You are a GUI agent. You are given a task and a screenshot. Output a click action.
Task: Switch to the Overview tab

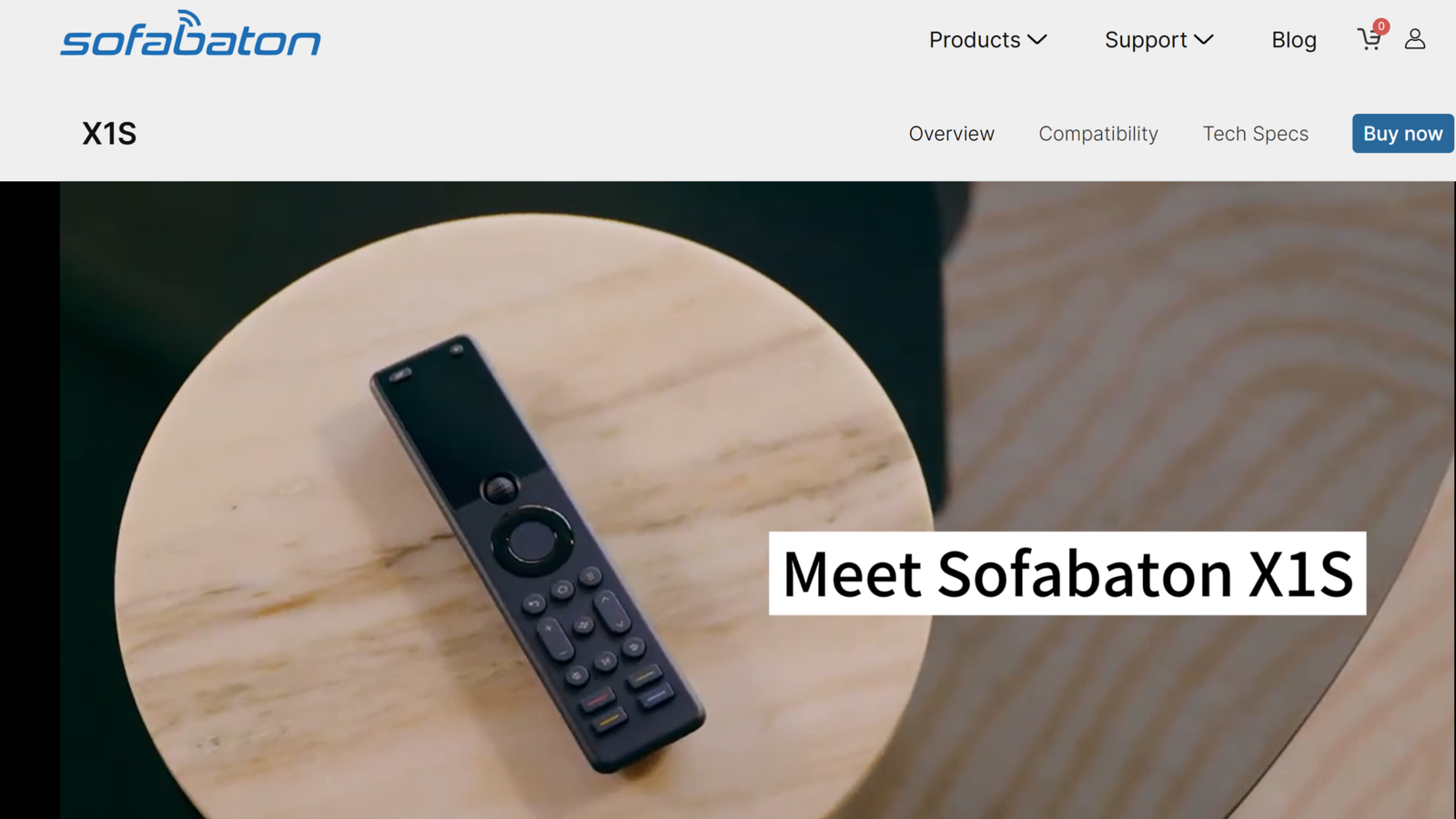[x=952, y=134]
